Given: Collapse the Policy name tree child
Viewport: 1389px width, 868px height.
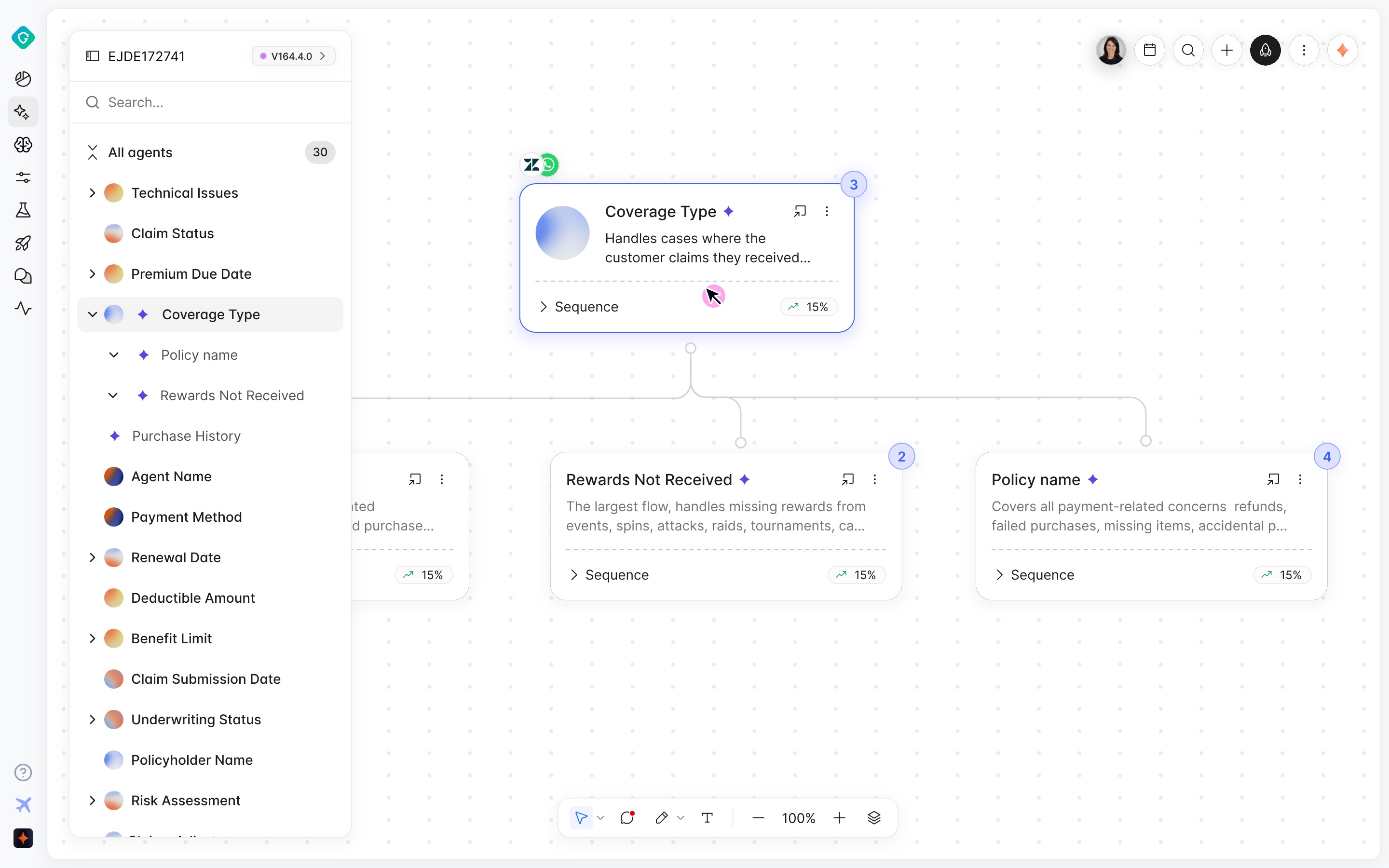Looking at the screenshot, I should [114, 355].
